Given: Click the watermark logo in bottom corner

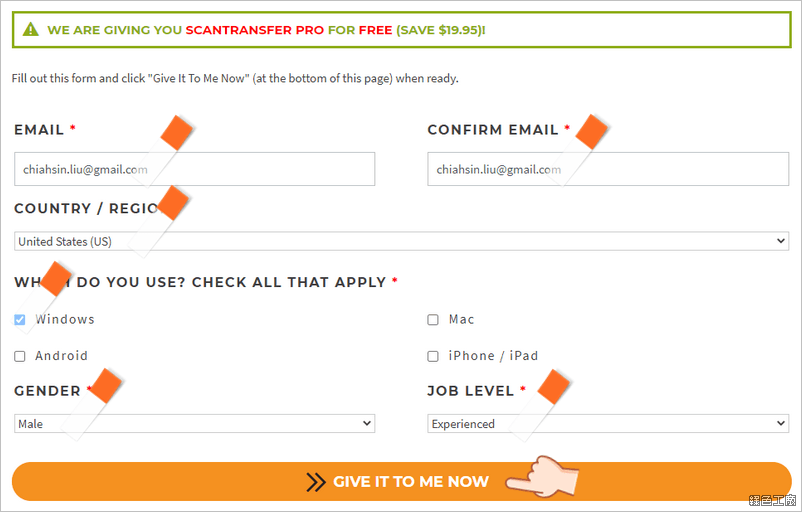Looking at the screenshot, I should 772,500.
